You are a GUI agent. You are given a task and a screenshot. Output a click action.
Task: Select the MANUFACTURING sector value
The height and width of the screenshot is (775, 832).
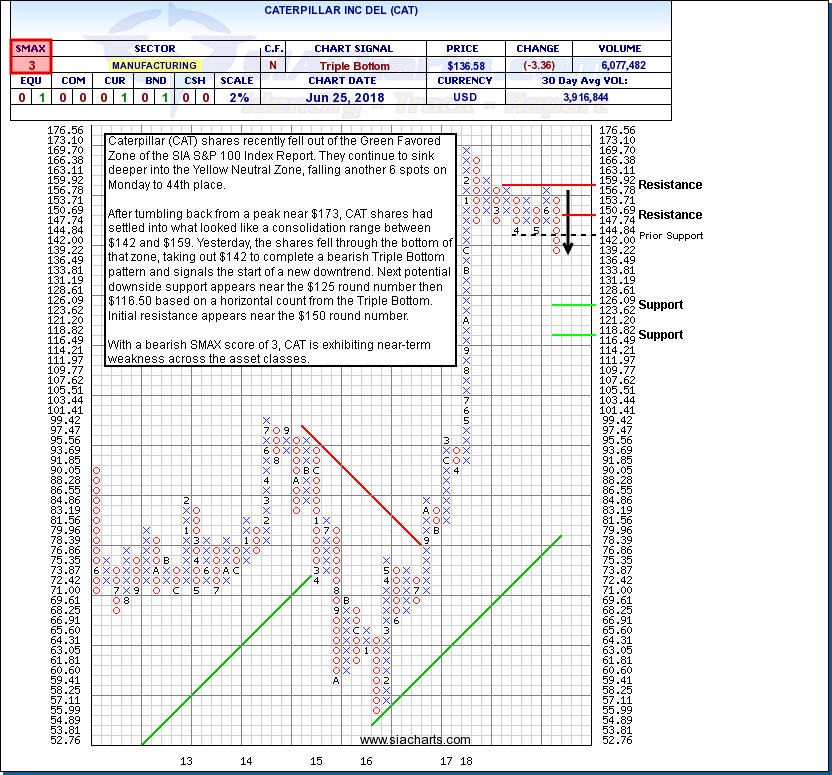[x=154, y=65]
